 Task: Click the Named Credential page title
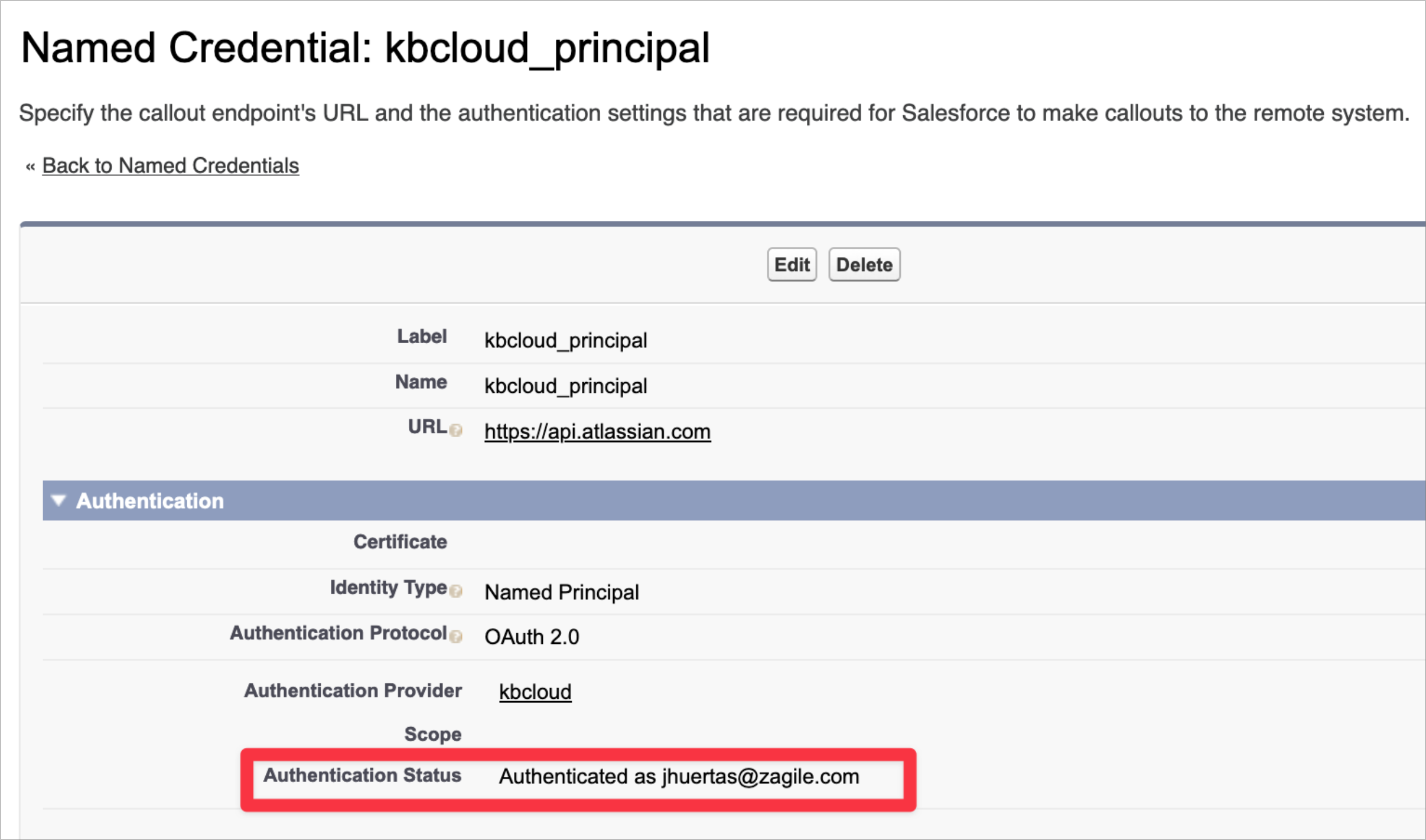(365, 48)
